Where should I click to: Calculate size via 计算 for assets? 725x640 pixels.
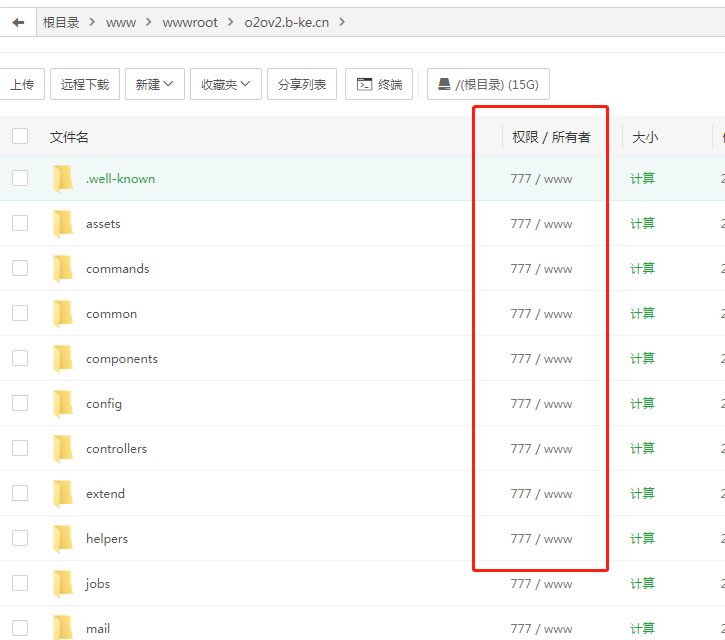(642, 223)
